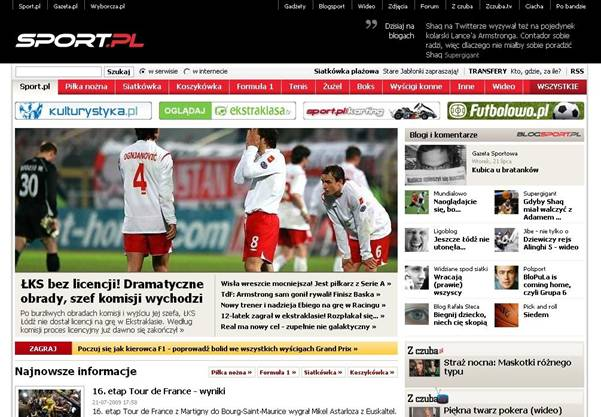Open the sport.pl karting banner
601x417 pixels.
coord(371,111)
